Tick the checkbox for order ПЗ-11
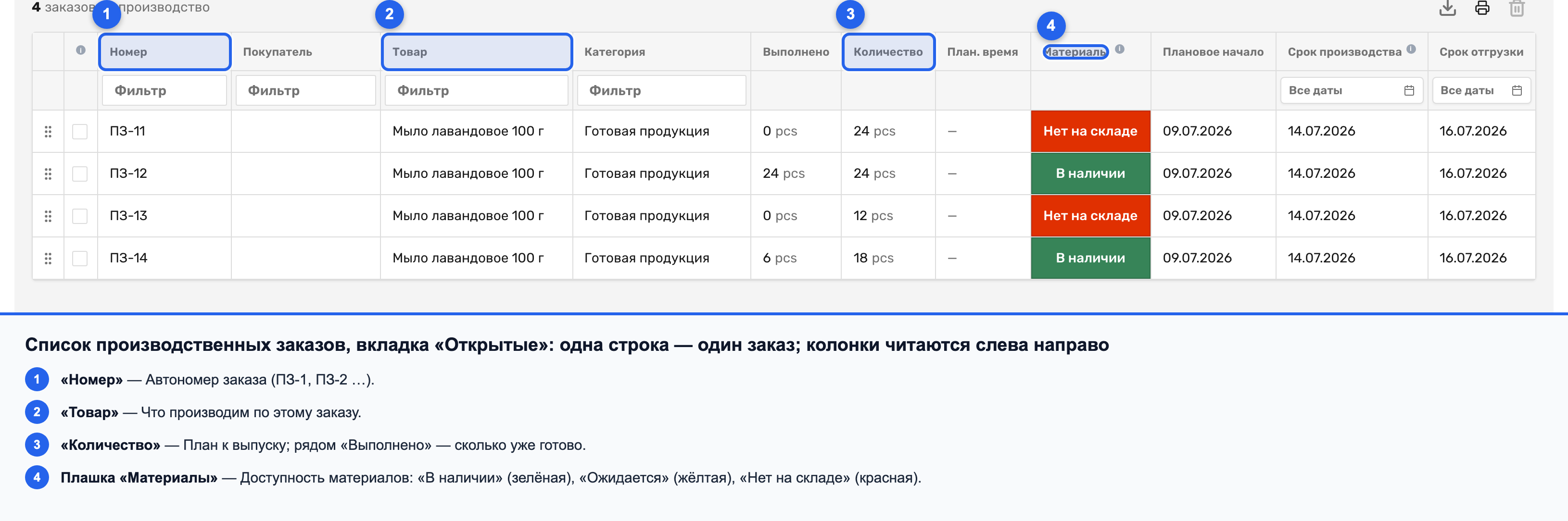Image resolution: width=1568 pixels, height=521 pixels. [80, 131]
